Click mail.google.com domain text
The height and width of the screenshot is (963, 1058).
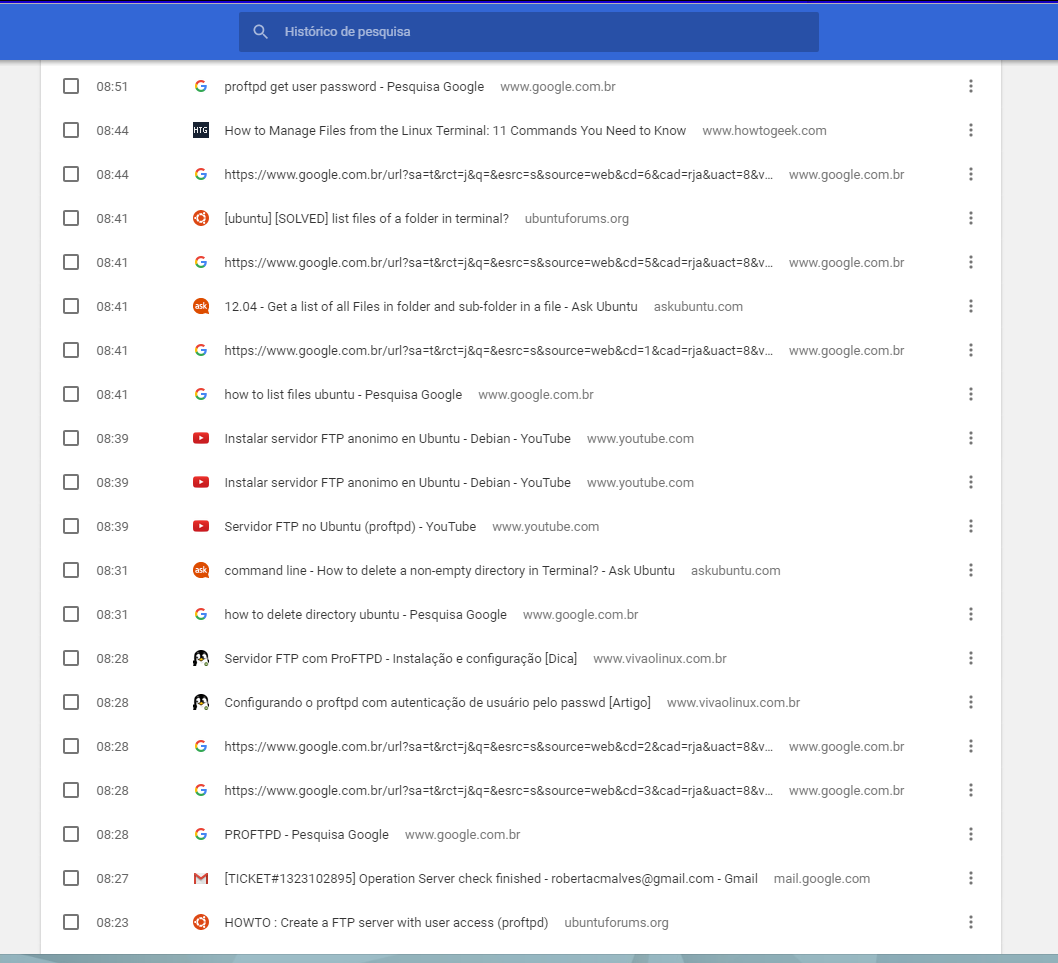(821, 878)
